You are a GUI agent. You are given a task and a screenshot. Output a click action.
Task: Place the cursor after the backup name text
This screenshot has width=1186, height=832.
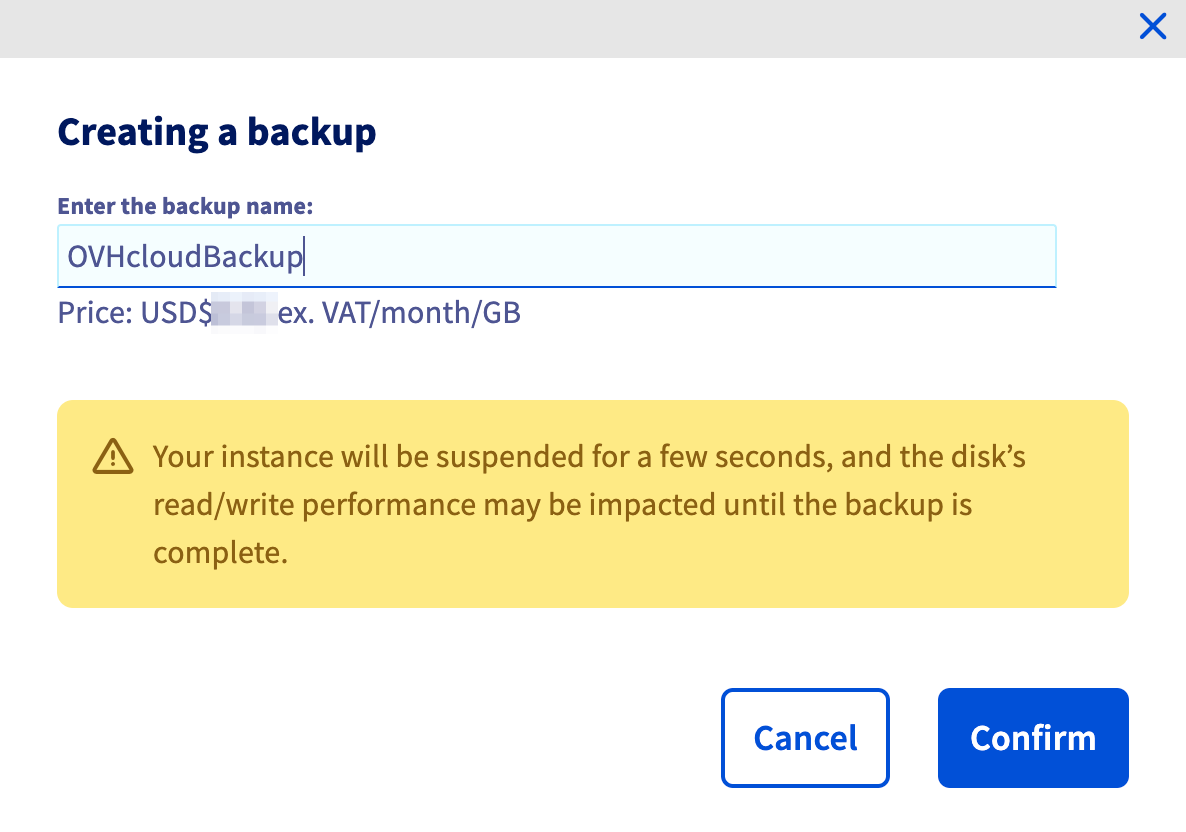tap(305, 256)
